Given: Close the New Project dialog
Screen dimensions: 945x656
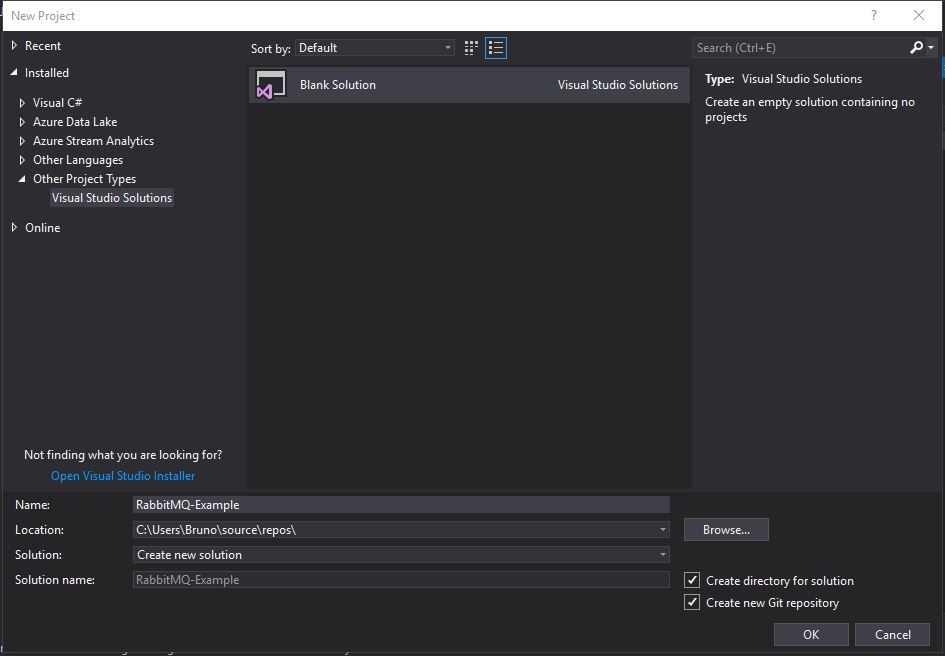Looking at the screenshot, I should point(918,15).
